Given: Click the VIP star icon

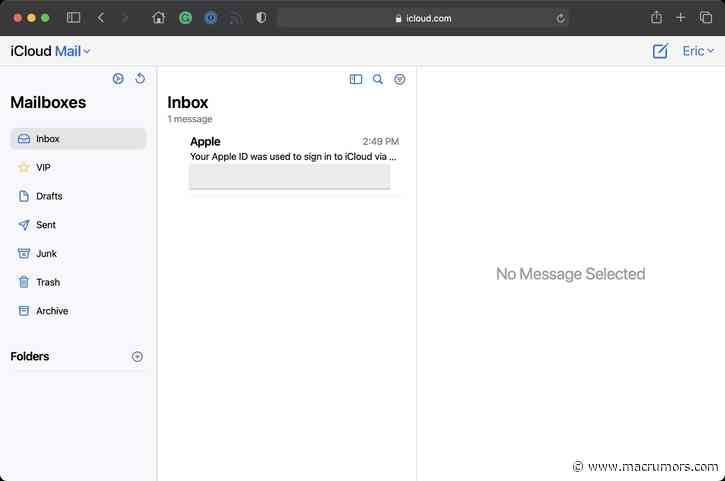Looking at the screenshot, I should coord(24,167).
